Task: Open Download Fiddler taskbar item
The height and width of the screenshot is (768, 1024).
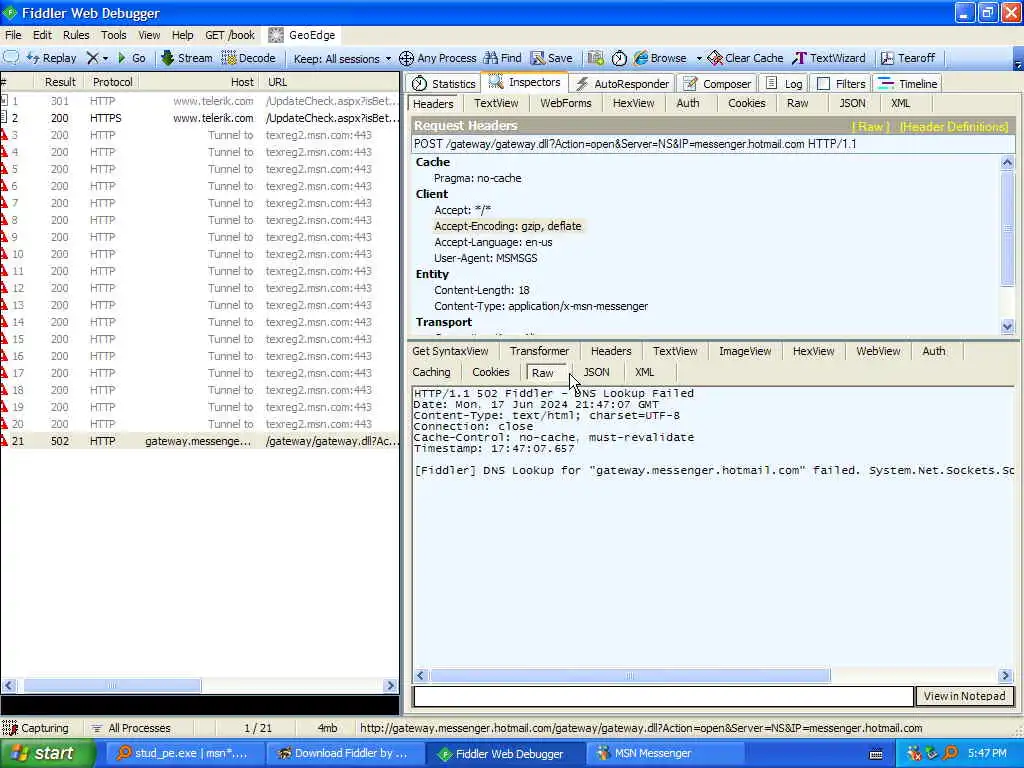Action: click(343, 754)
